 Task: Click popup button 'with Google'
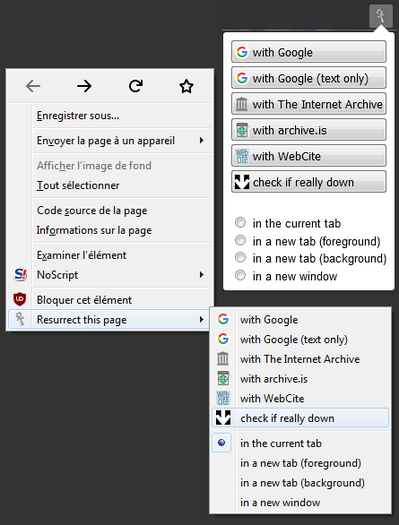[309, 52]
